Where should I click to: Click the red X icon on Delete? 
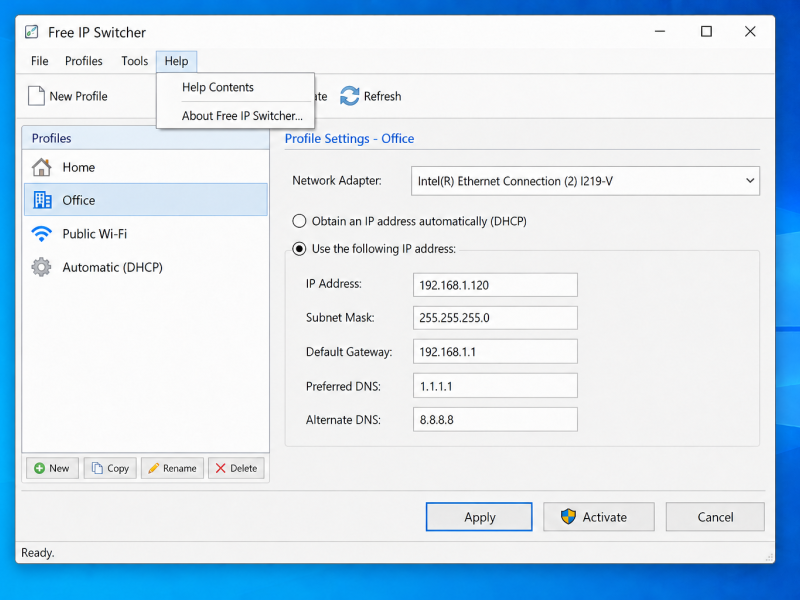coord(220,468)
